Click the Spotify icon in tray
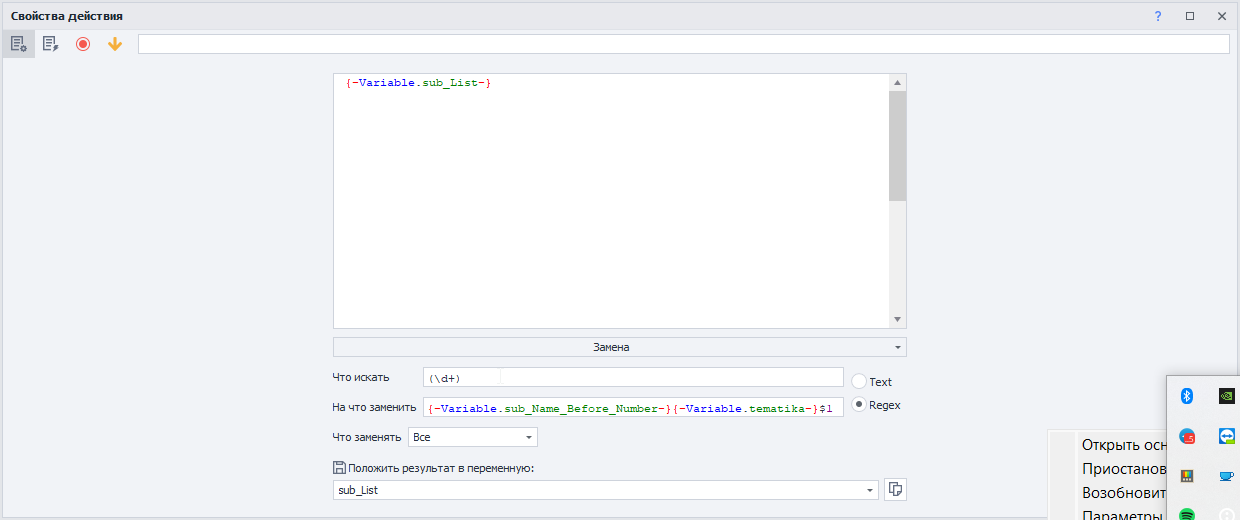The width and height of the screenshot is (1240, 520). pos(1187,514)
